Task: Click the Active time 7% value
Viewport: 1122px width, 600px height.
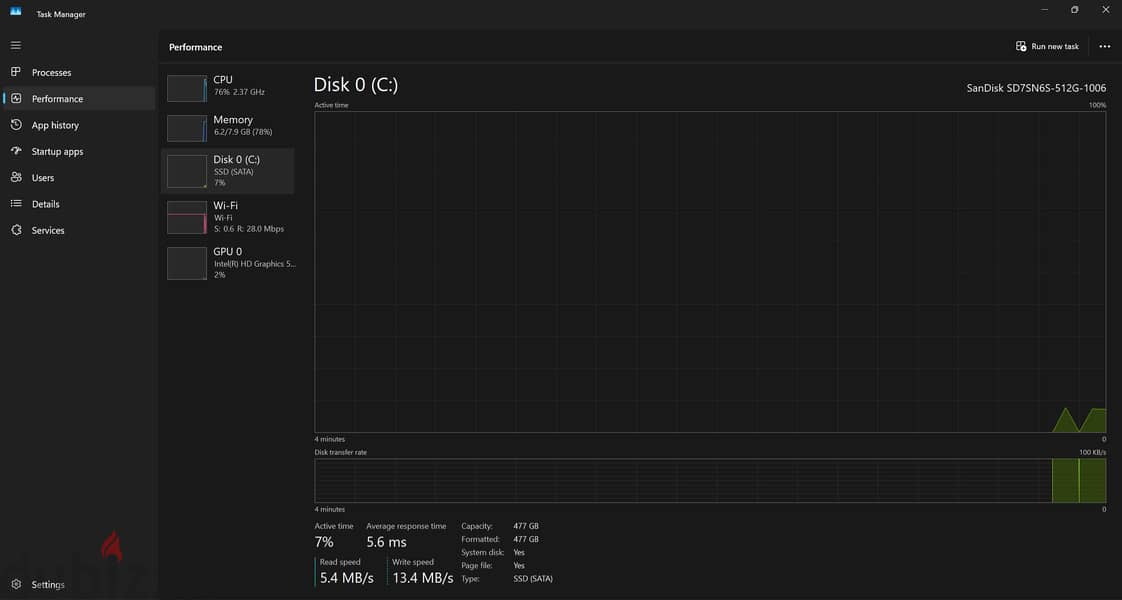Action: [324, 542]
